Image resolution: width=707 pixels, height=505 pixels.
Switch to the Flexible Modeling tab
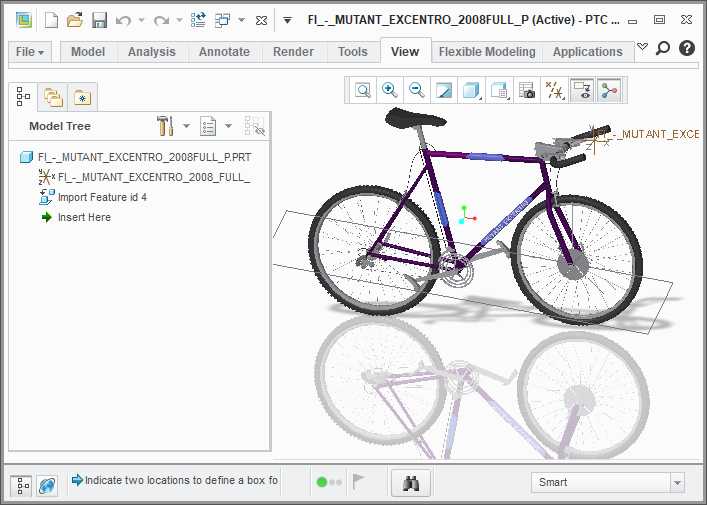point(487,52)
